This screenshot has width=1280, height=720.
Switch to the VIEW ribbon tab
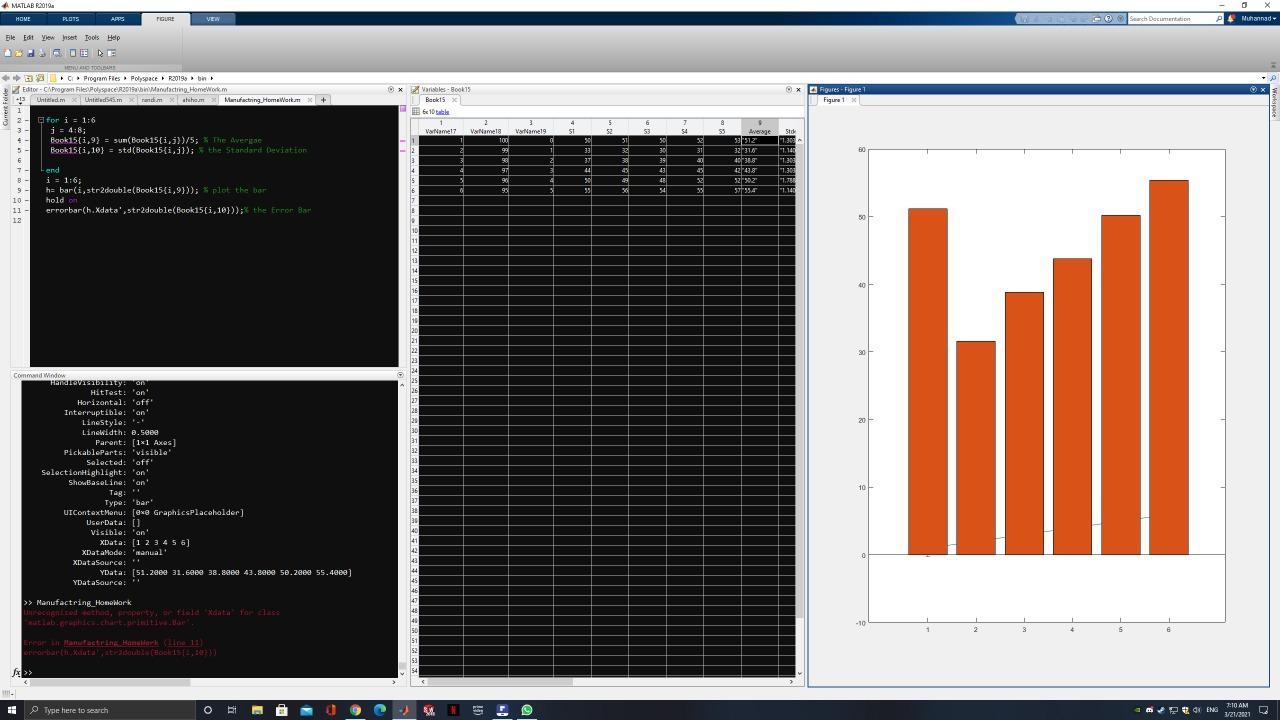(x=212, y=18)
